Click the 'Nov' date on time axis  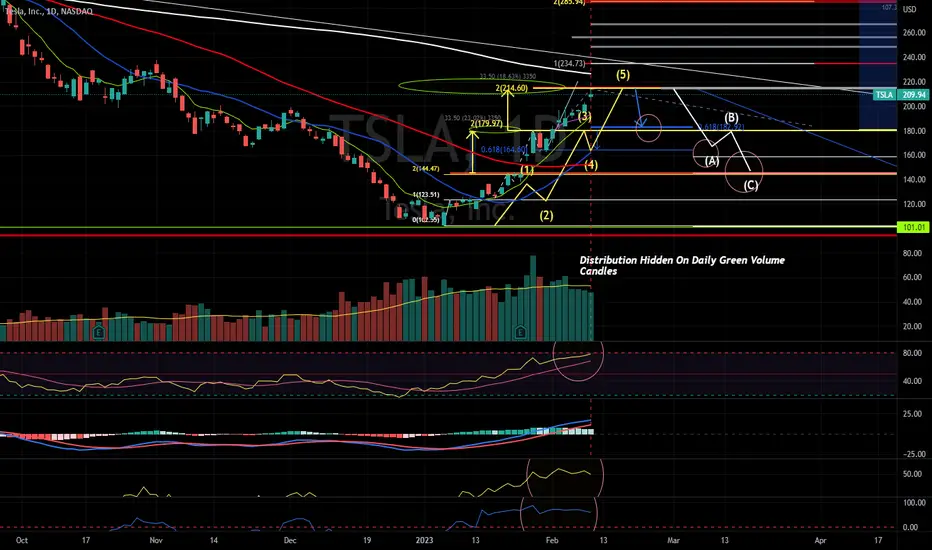[x=156, y=540]
